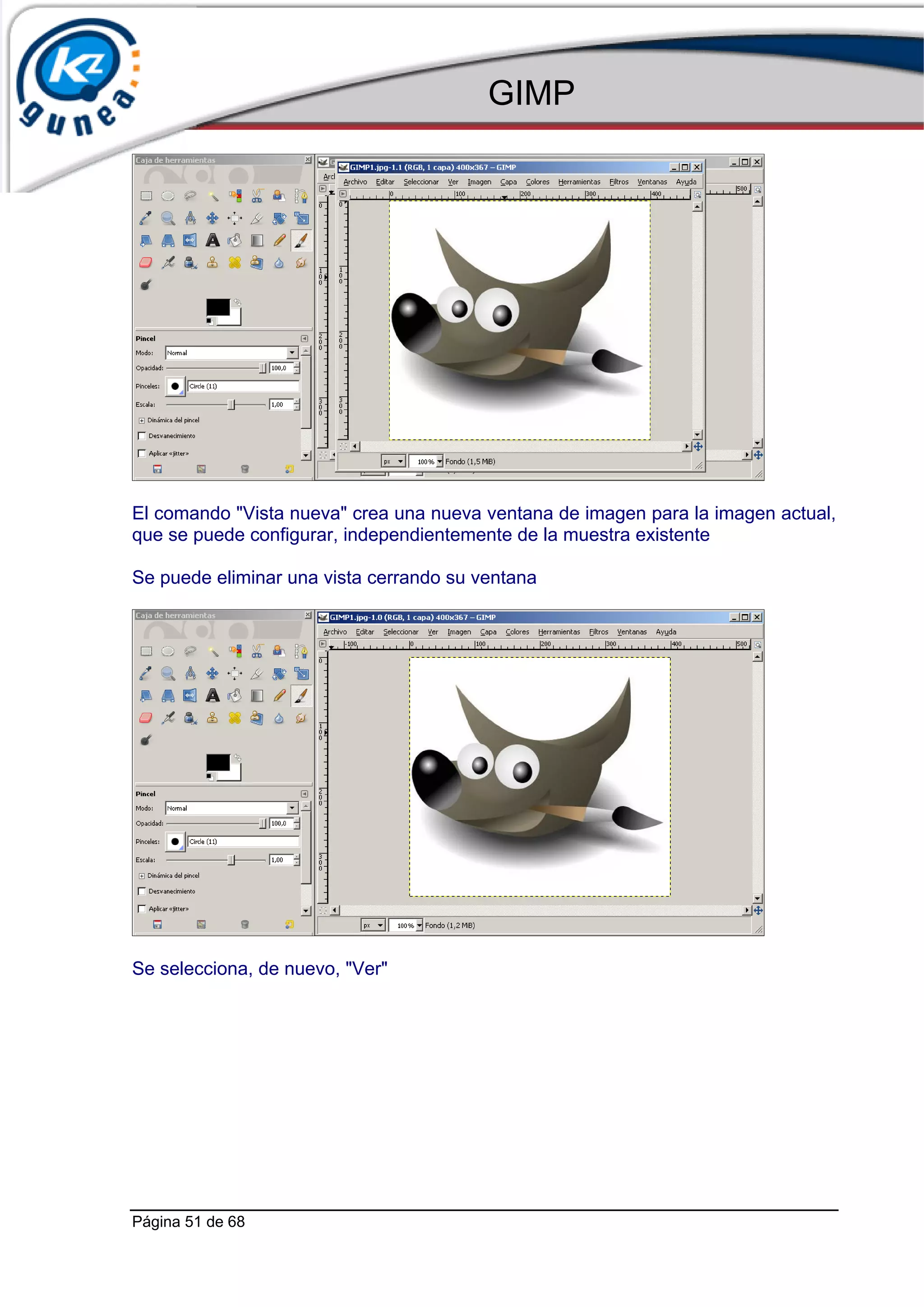Expand Dinámica del pincel in bottom screenshot
This screenshot has width=924, height=1307.
pos(142,876)
